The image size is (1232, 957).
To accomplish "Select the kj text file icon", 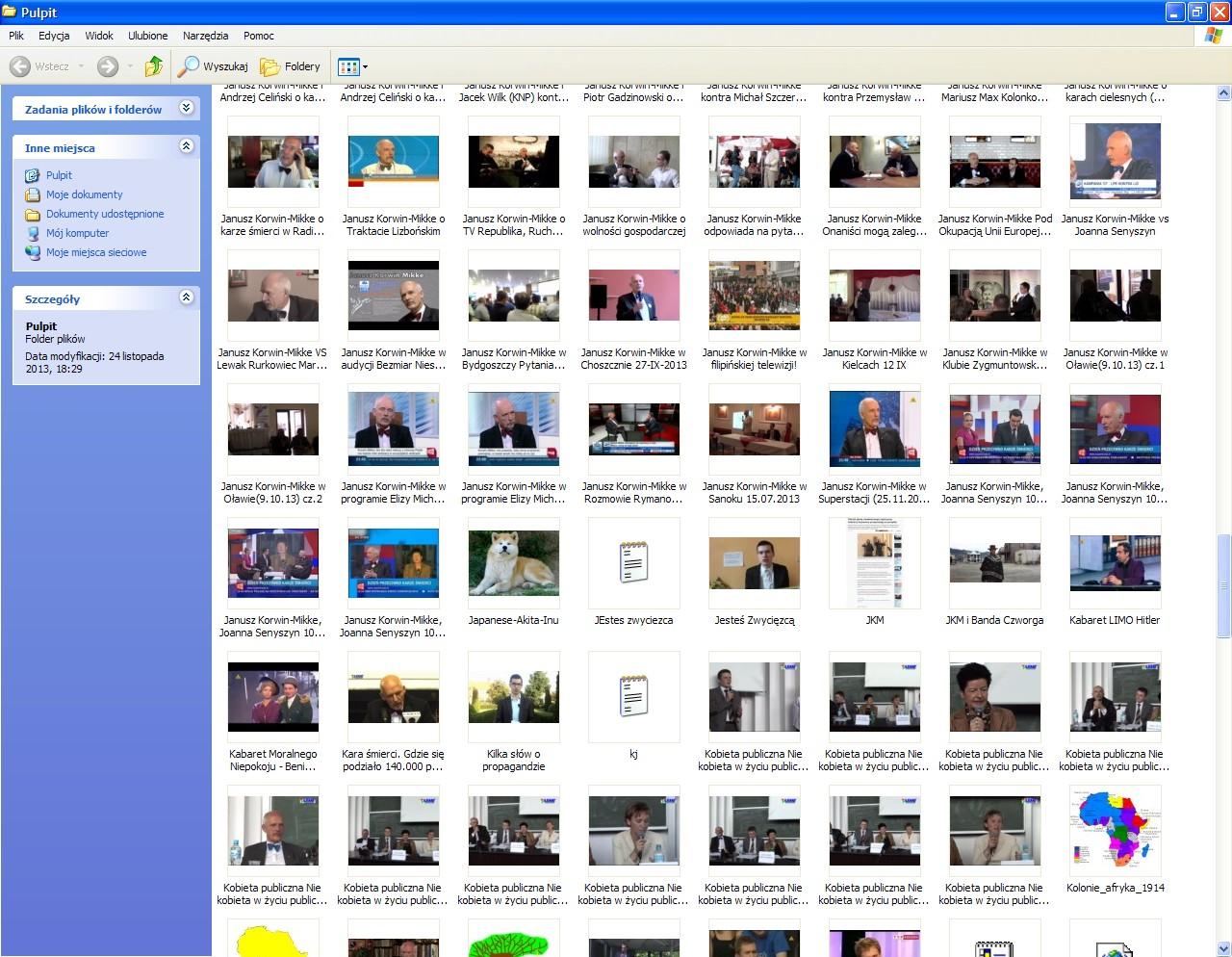I will [633, 697].
